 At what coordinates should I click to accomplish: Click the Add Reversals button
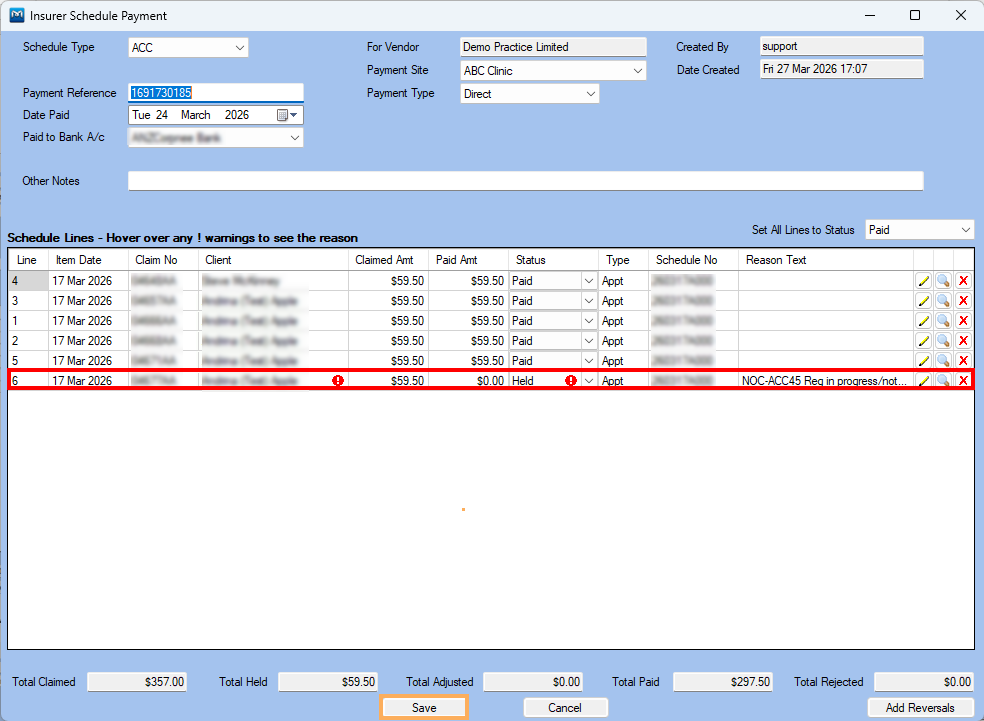[x=920, y=708]
